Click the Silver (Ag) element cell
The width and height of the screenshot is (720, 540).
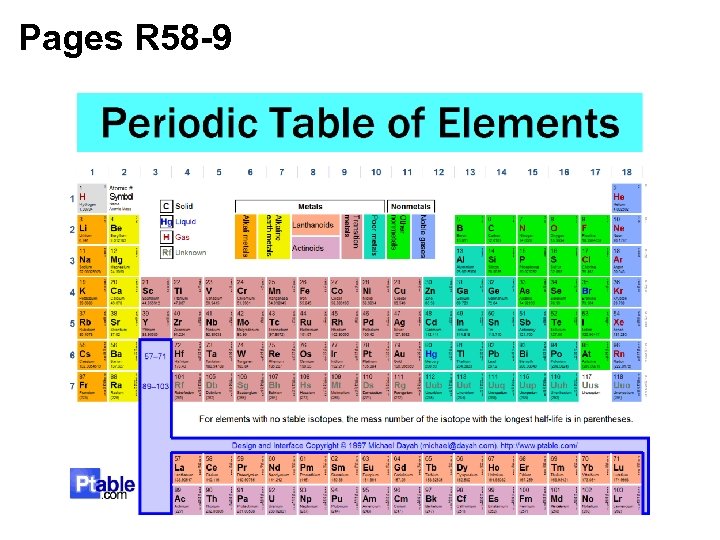pyautogui.click(x=406, y=324)
